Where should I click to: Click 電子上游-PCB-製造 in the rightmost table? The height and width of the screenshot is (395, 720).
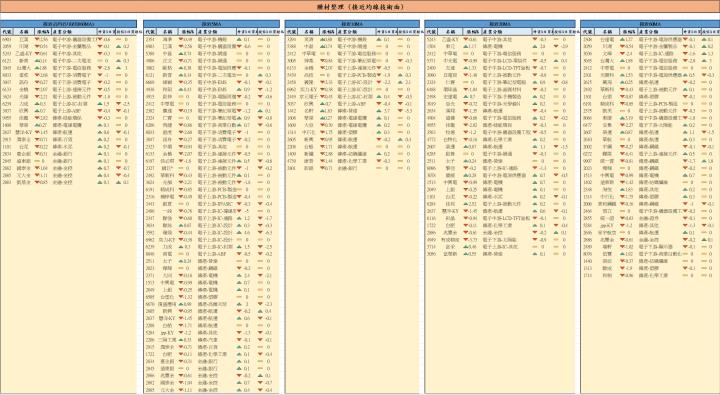point(658,104)
